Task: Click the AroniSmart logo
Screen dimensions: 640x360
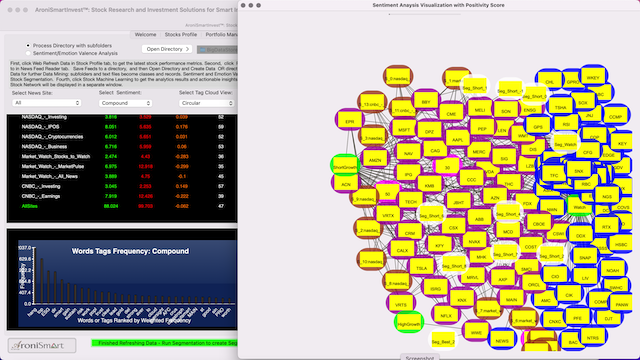Action: (42, 345)
